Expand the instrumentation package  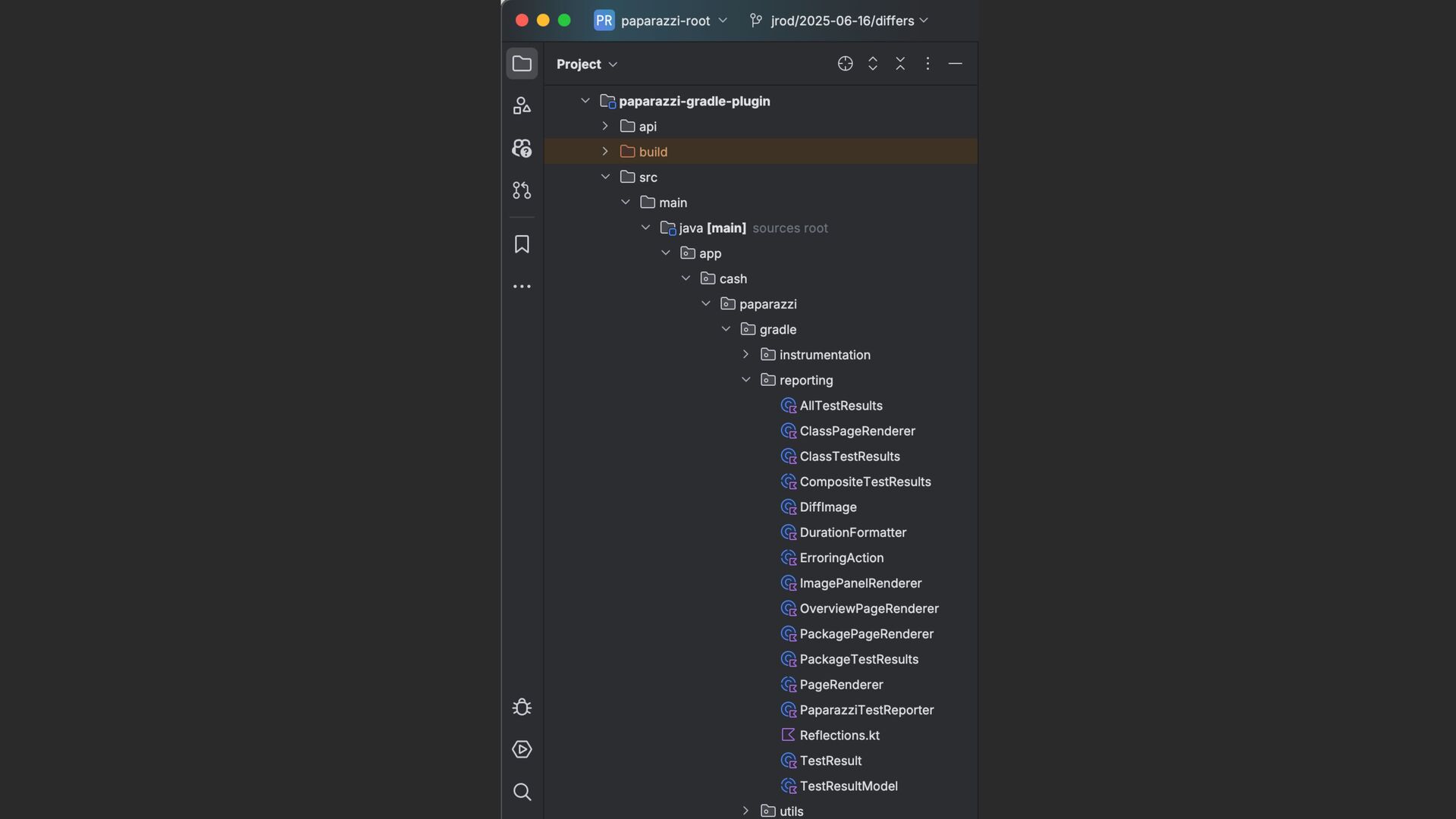pyautogui.click(x=746, y=355)
